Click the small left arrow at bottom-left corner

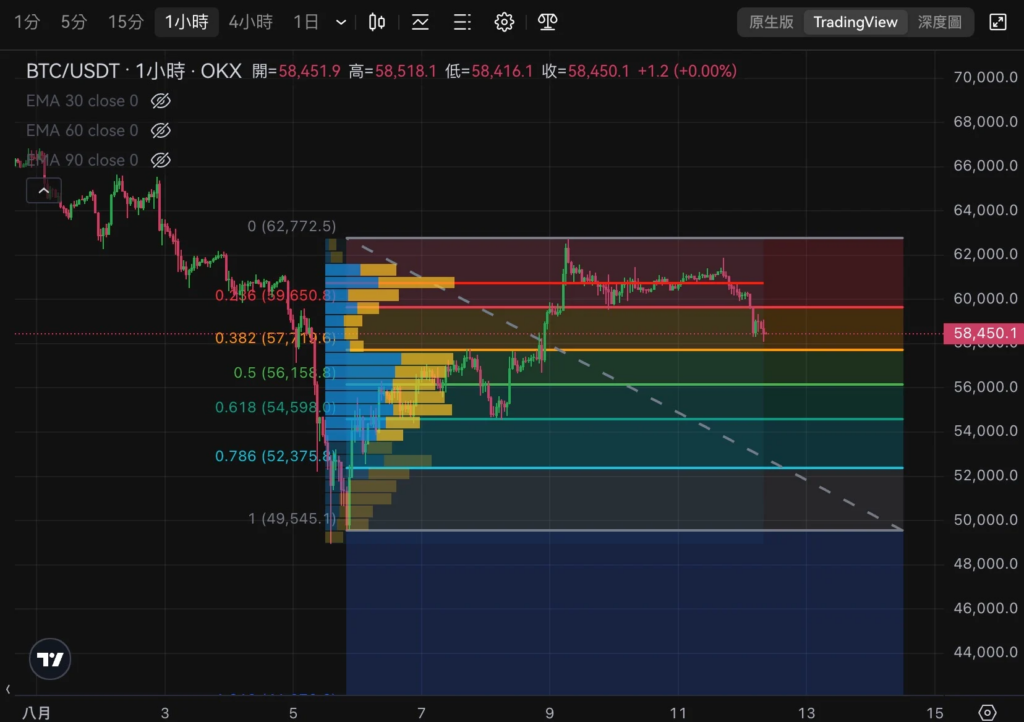pyautogui.click(x=8, y=689)
